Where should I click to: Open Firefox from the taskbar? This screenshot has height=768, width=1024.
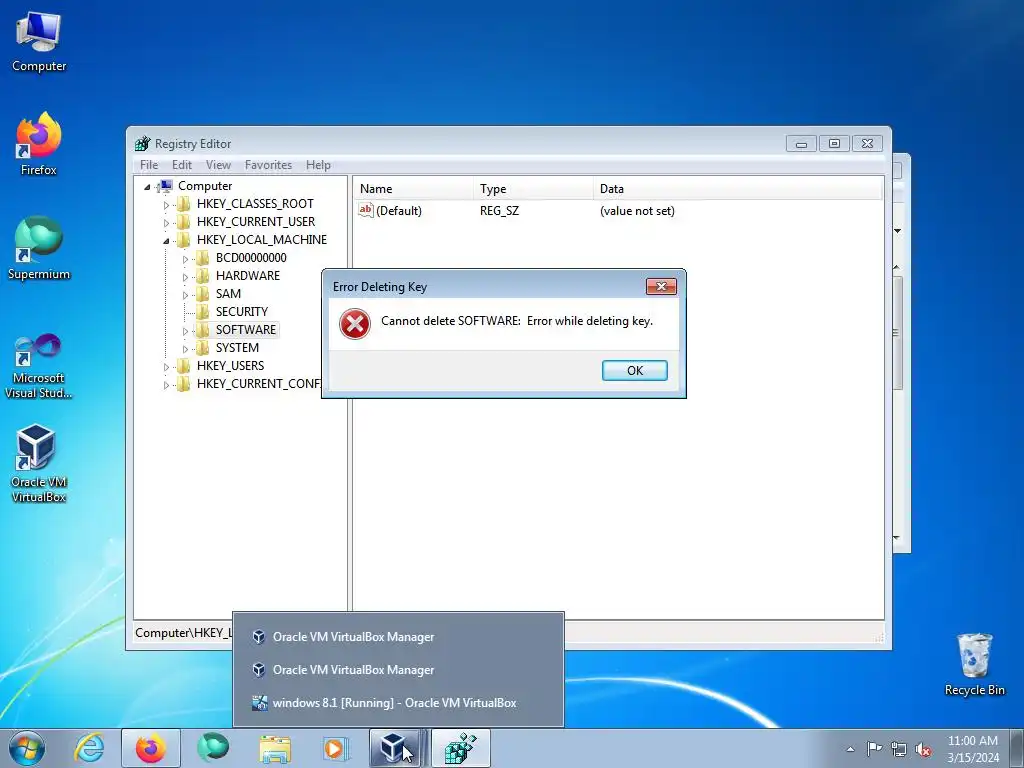point(151,748)
